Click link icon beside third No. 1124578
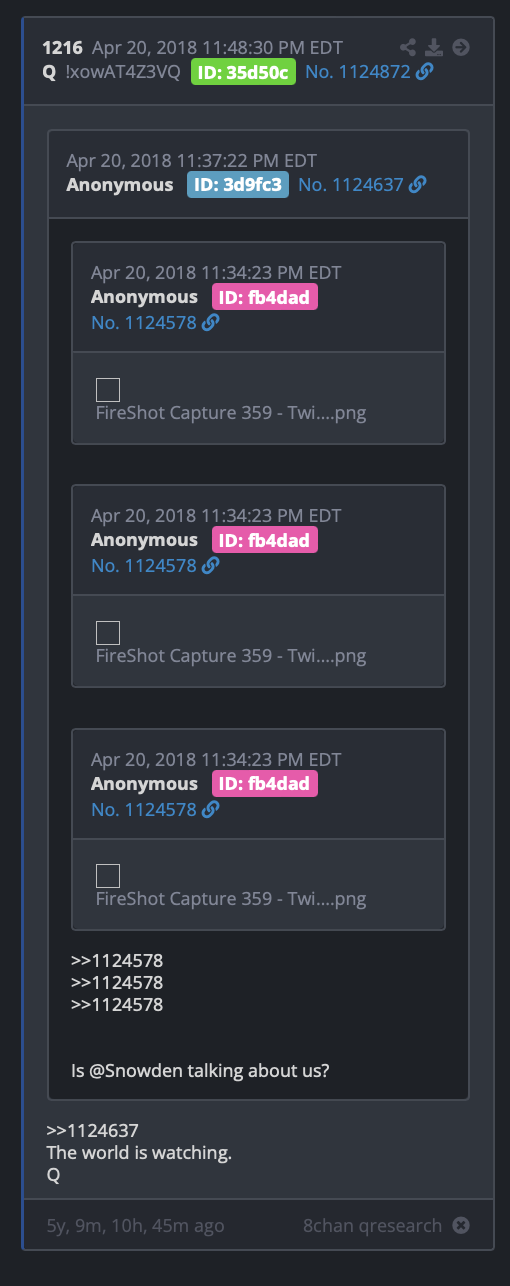Image resolution: width=510 pixels, height=1286 pixels. pyautogui.click(x=211, y=809)
